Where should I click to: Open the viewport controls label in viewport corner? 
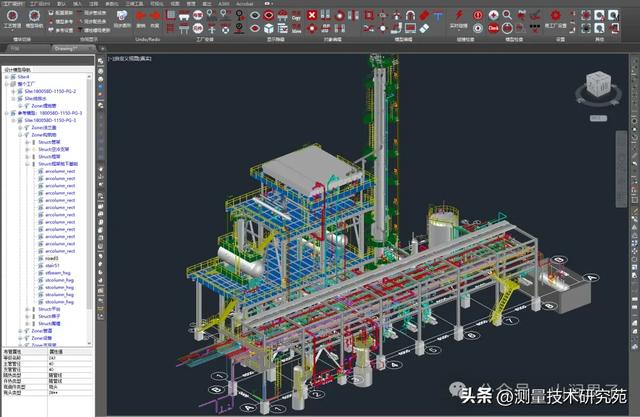129,59
